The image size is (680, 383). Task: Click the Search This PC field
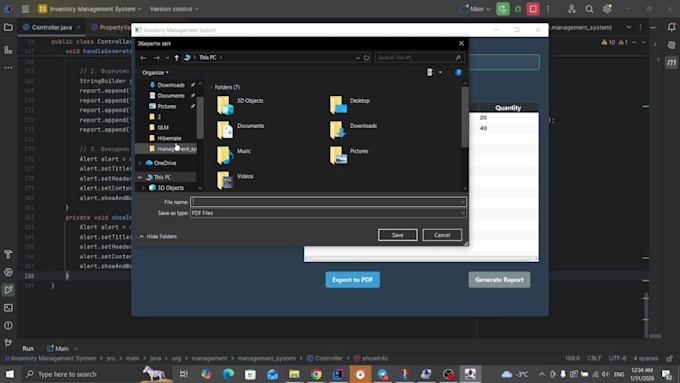click(x=419, y=58)
